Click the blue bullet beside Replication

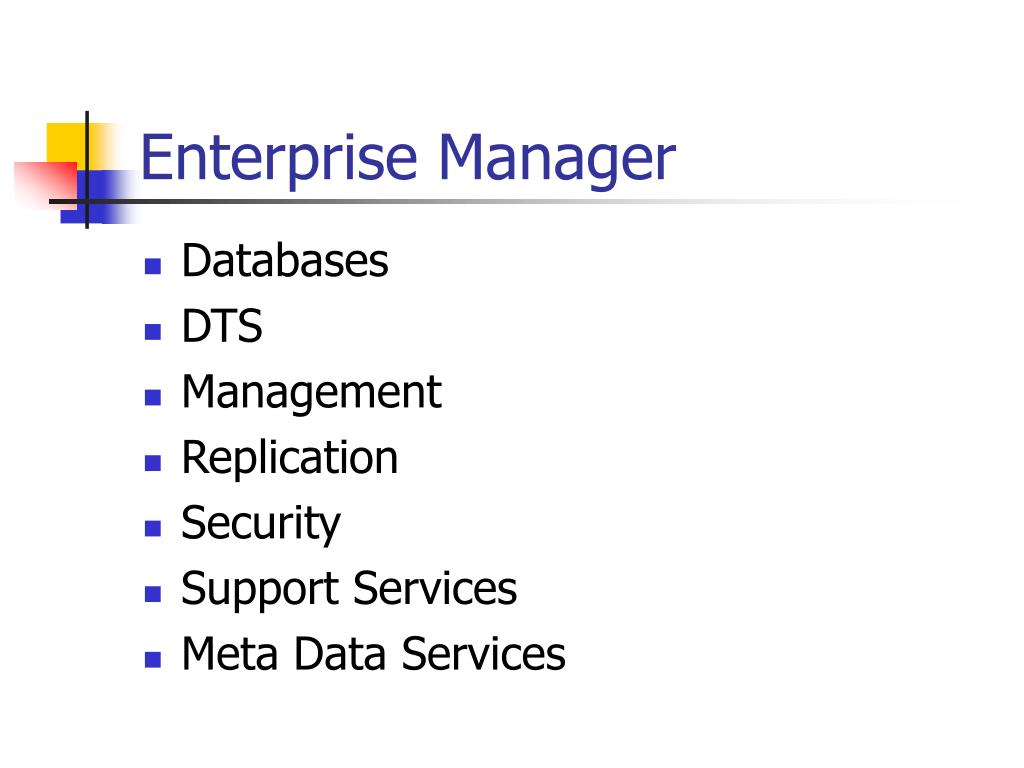pyautogui.click(x=153, y=463)
